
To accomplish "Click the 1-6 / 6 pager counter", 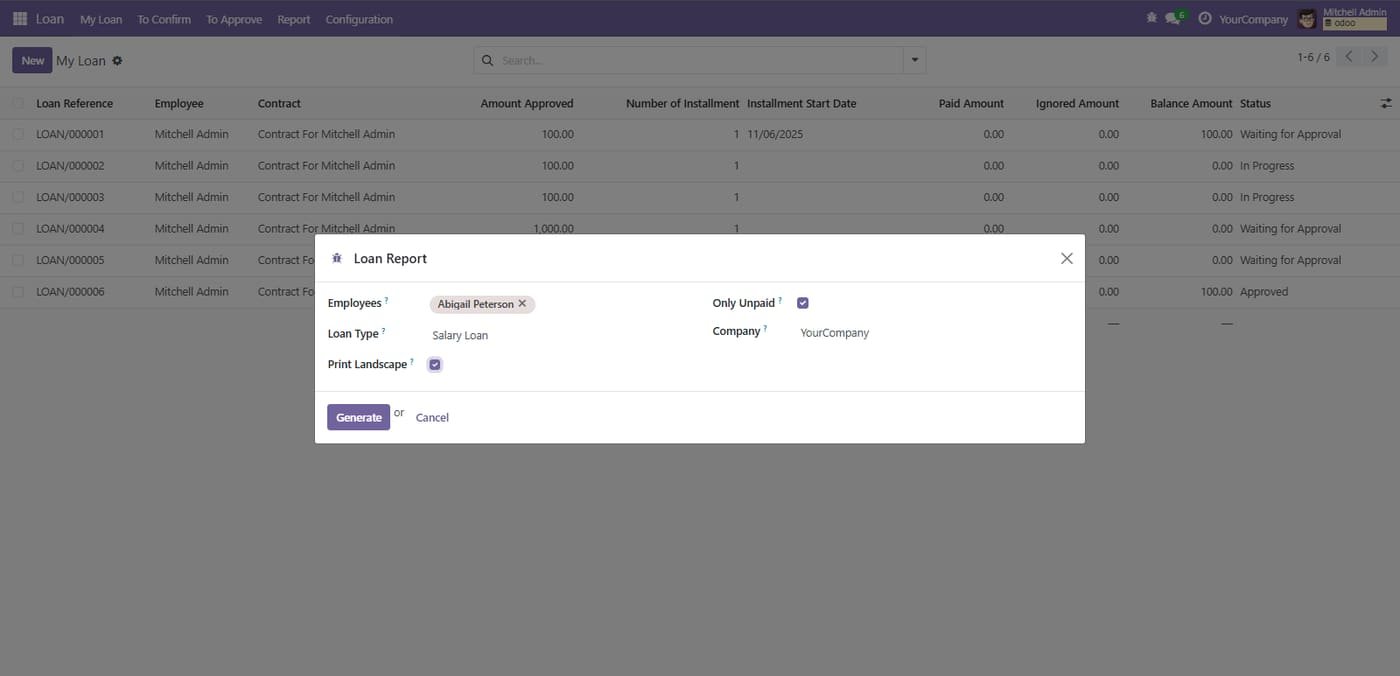I will [x=1313, y=57].
